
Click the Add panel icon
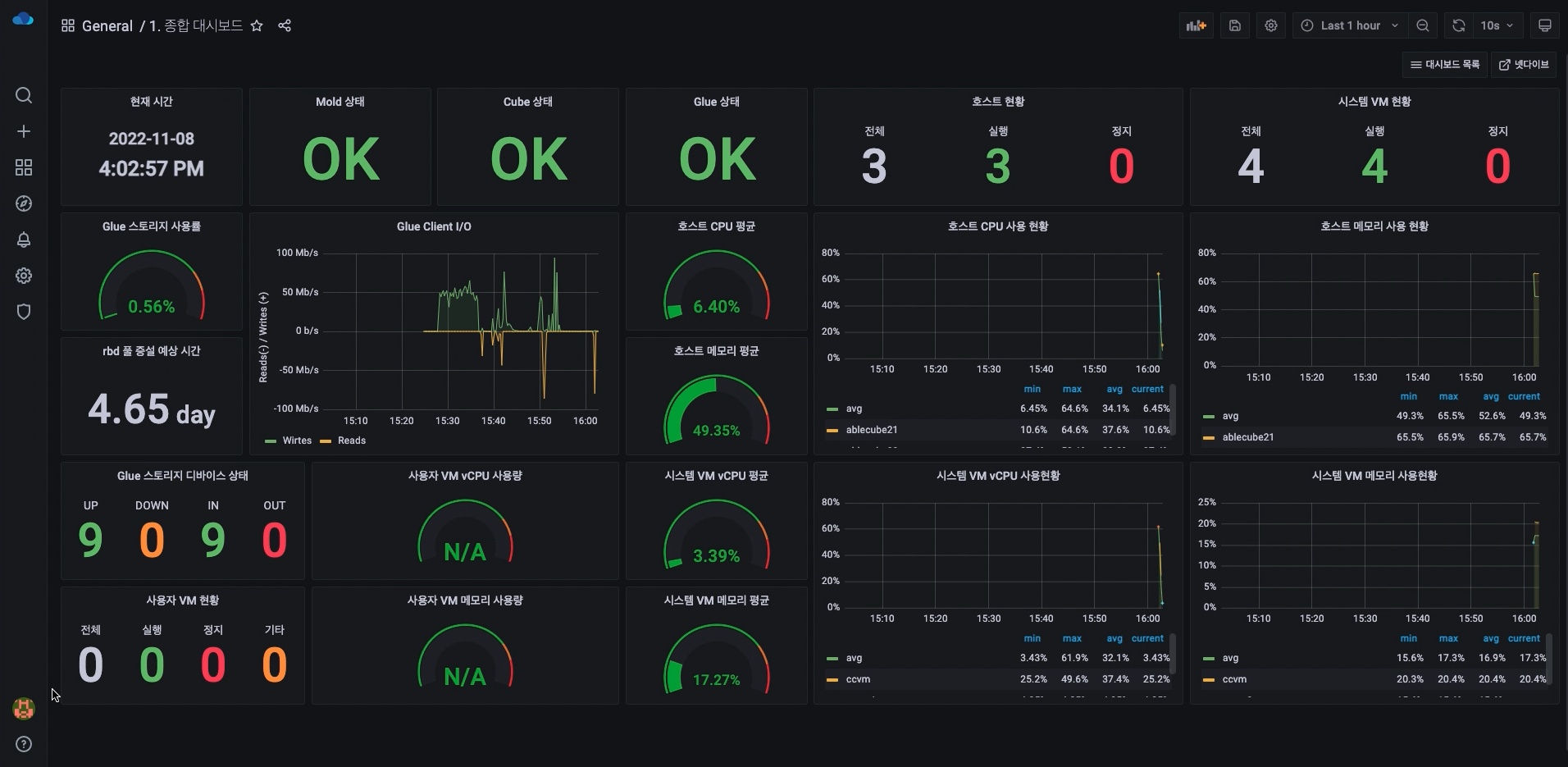click(1196, 25)
